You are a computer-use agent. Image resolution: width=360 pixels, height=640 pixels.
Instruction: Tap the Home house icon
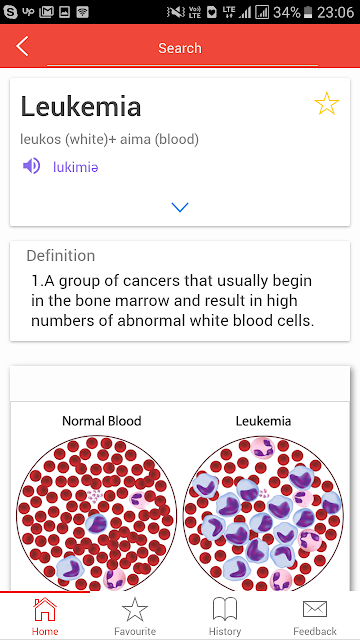45,609
